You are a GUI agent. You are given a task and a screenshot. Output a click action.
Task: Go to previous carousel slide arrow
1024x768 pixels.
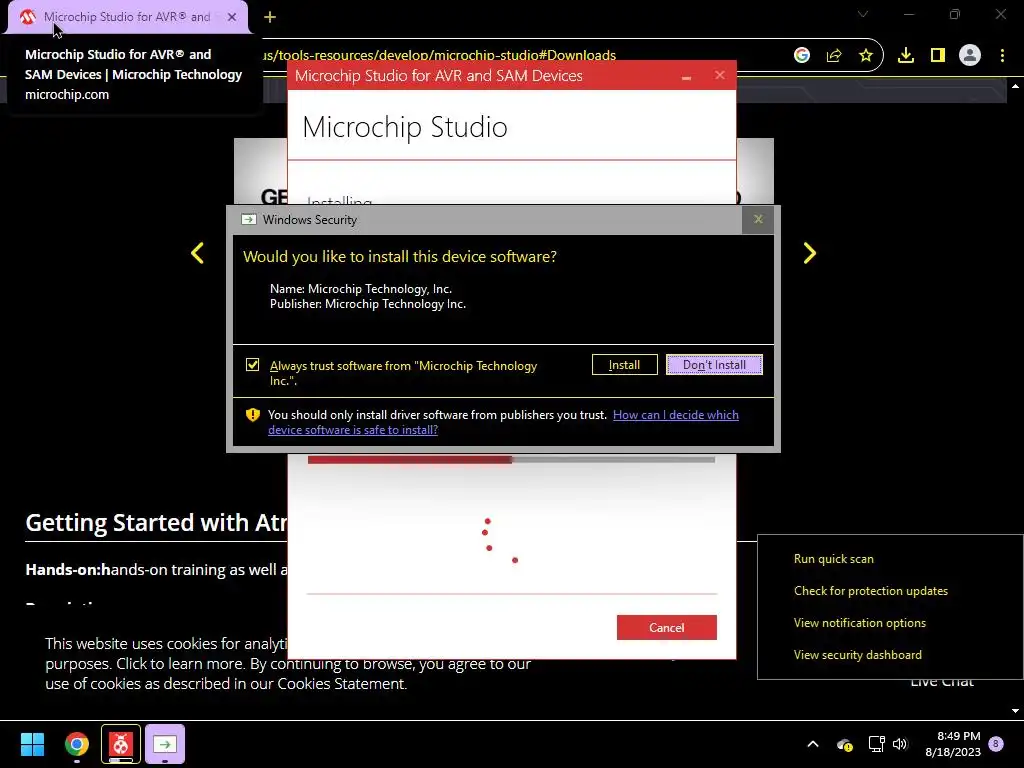[197, 253]
